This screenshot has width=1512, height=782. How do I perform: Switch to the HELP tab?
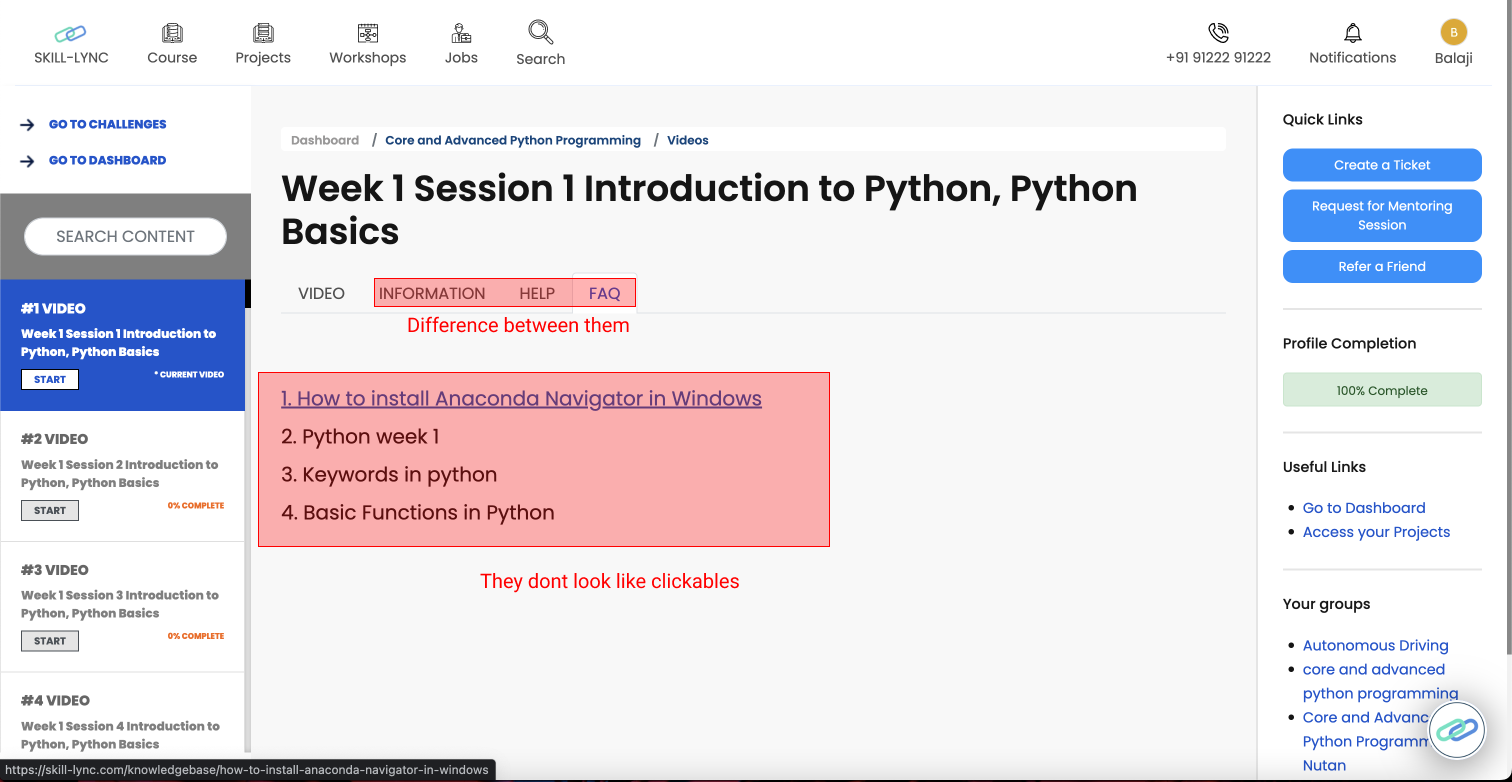point(537,293)
